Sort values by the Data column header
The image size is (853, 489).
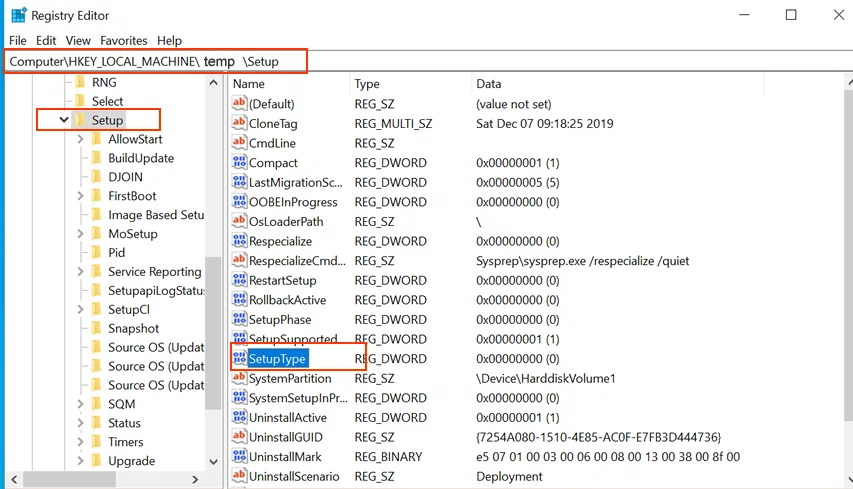[617, 84]
